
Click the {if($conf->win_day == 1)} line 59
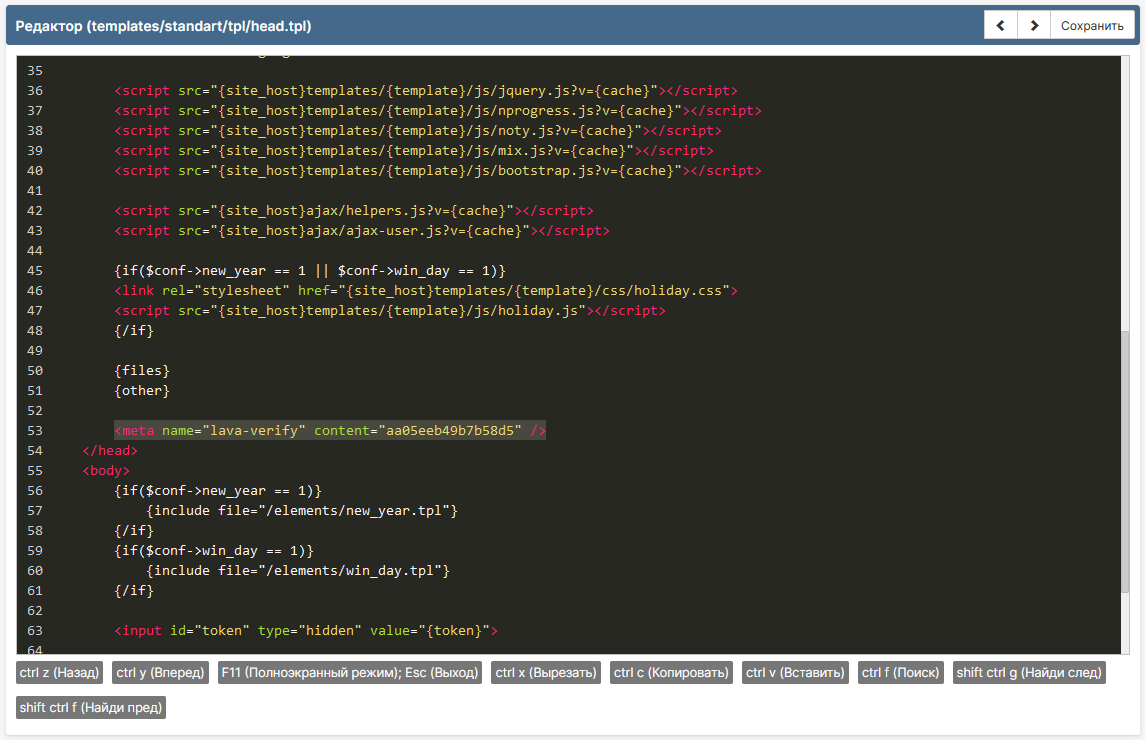coord(214,551)
